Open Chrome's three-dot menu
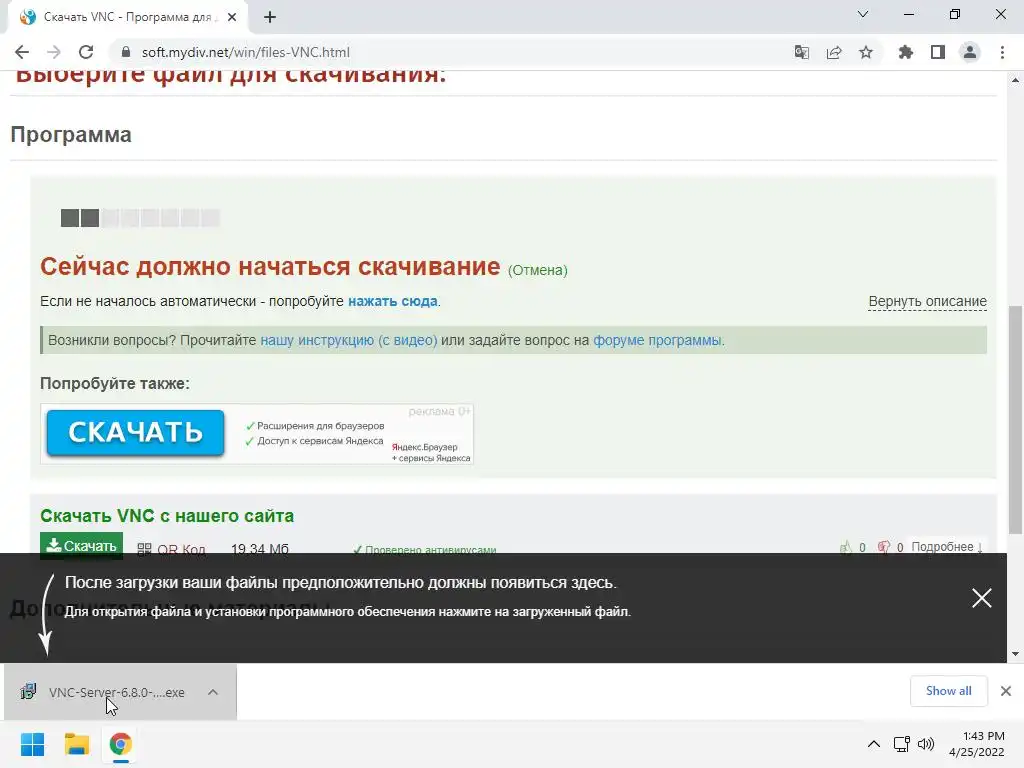1024x768 pixels. point(1002,52)
